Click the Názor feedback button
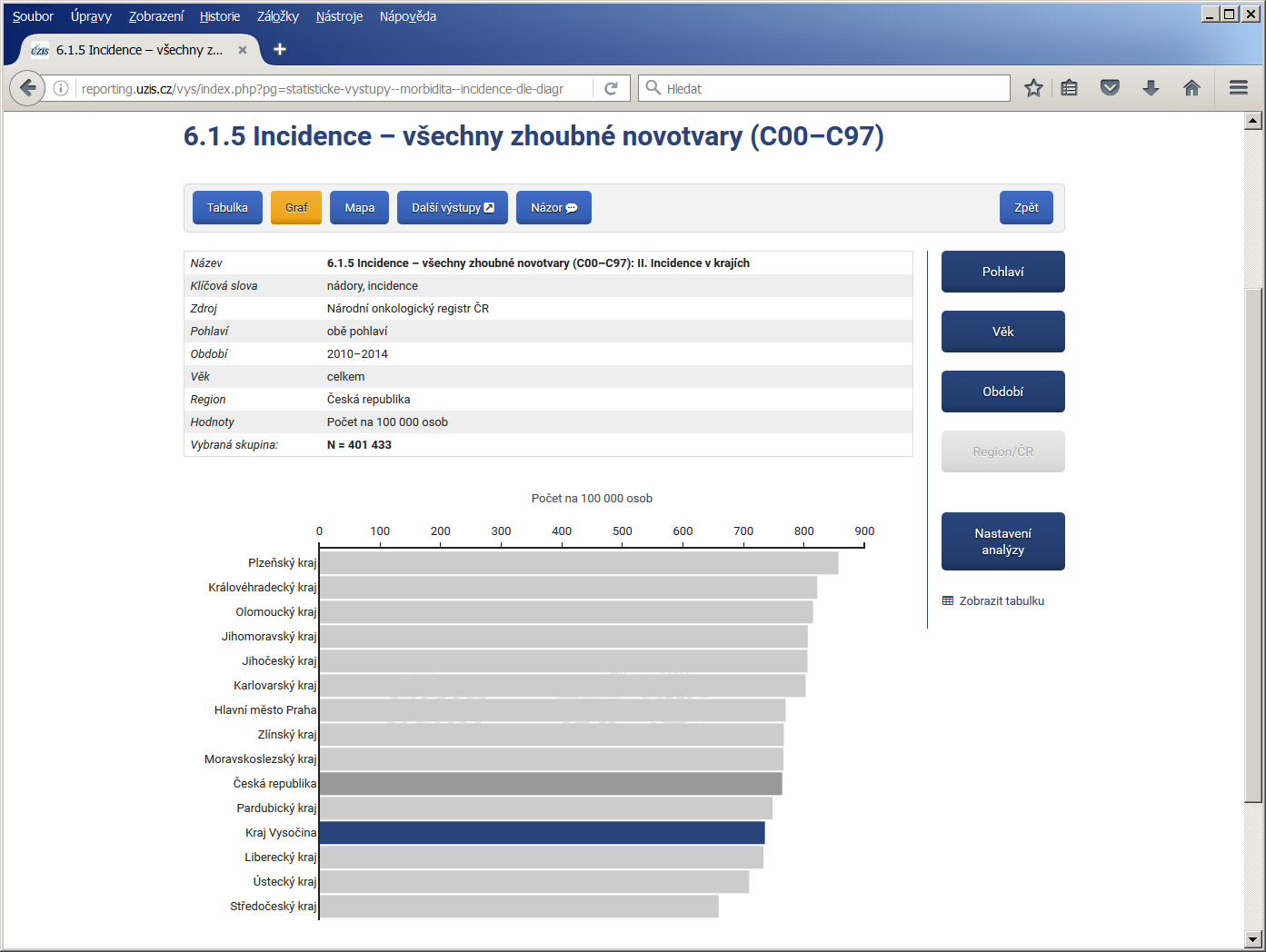Viewport: 1266px width, 952px height. pos(553,207)
